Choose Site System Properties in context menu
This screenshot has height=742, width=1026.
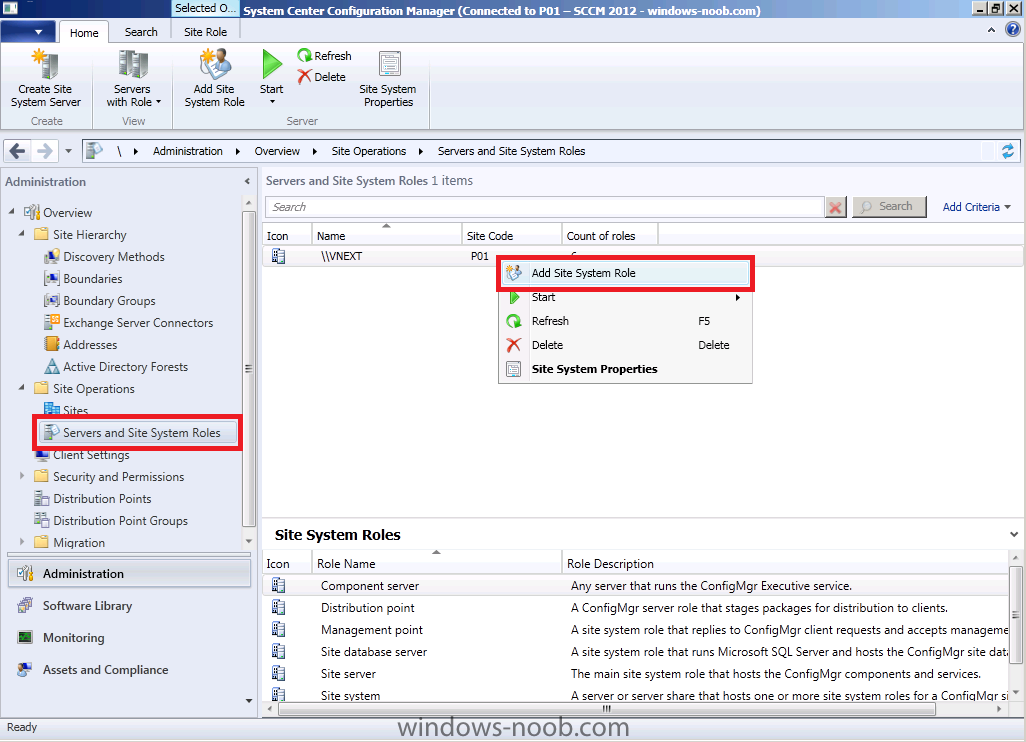626,369
